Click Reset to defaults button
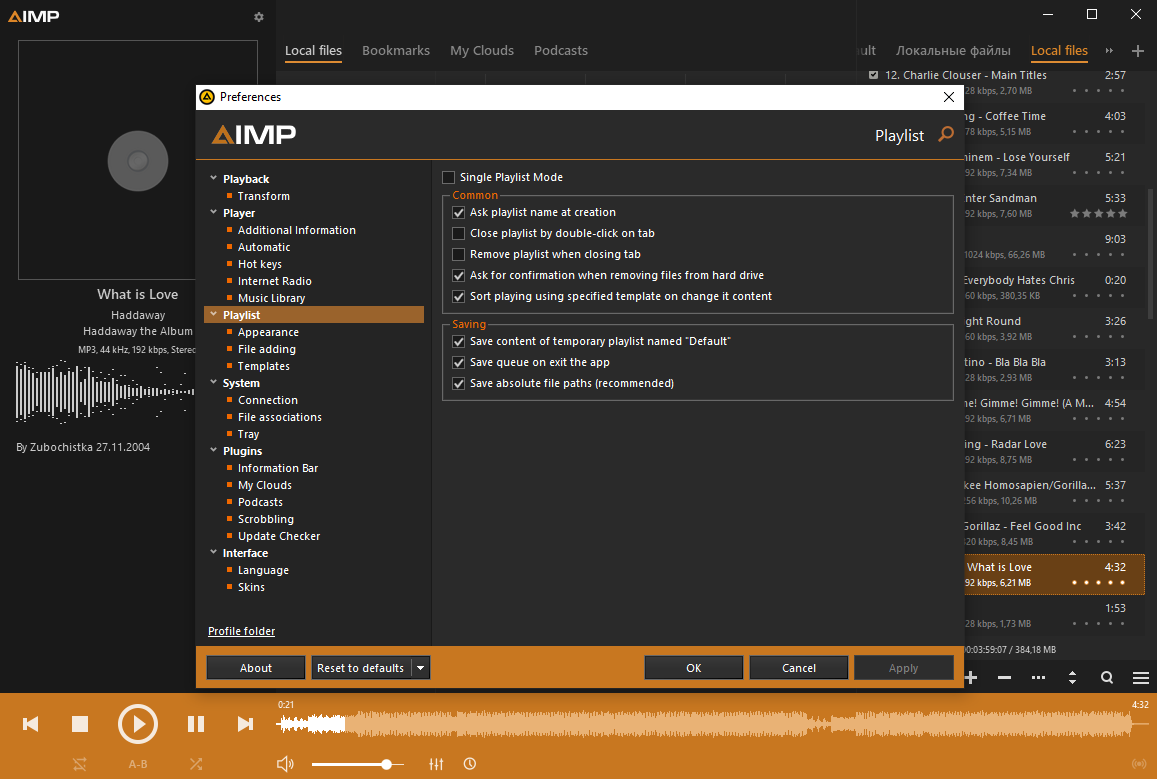 point(361,668)
